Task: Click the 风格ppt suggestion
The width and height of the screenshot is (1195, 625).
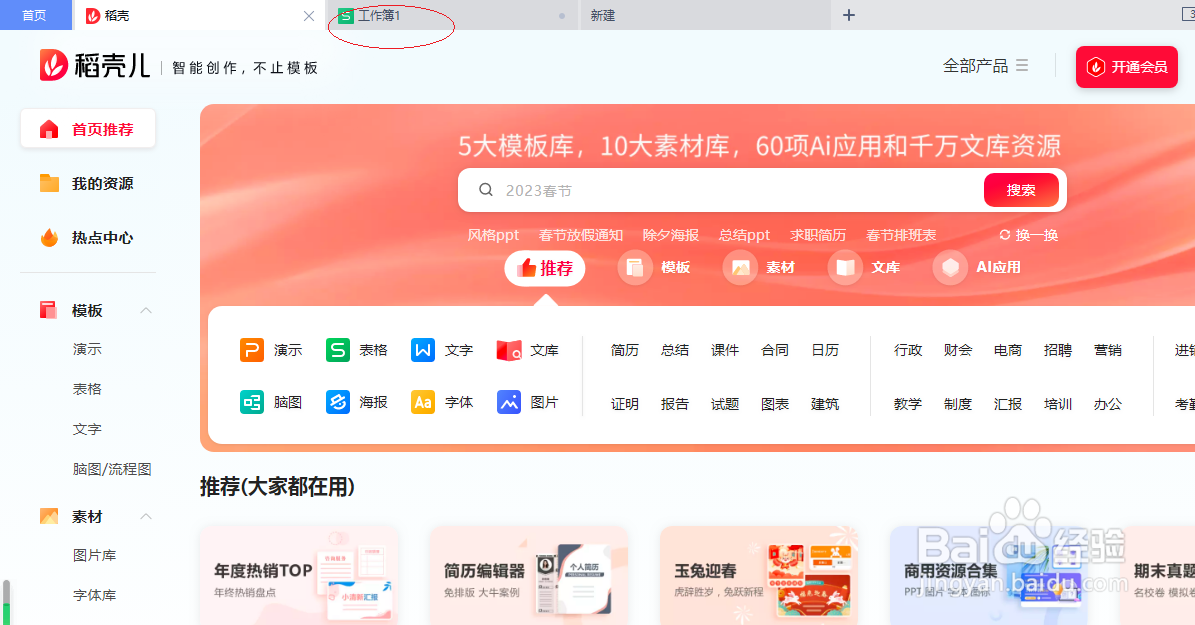Action: tap(493, 235)
